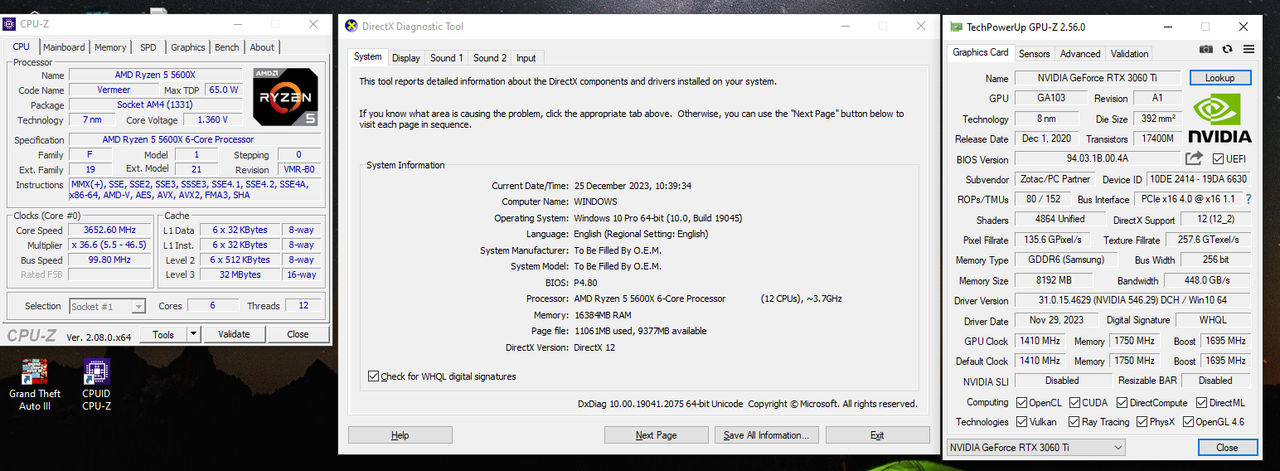Click Save All Information button
1280x471 pixels.
tap(766, 435)
